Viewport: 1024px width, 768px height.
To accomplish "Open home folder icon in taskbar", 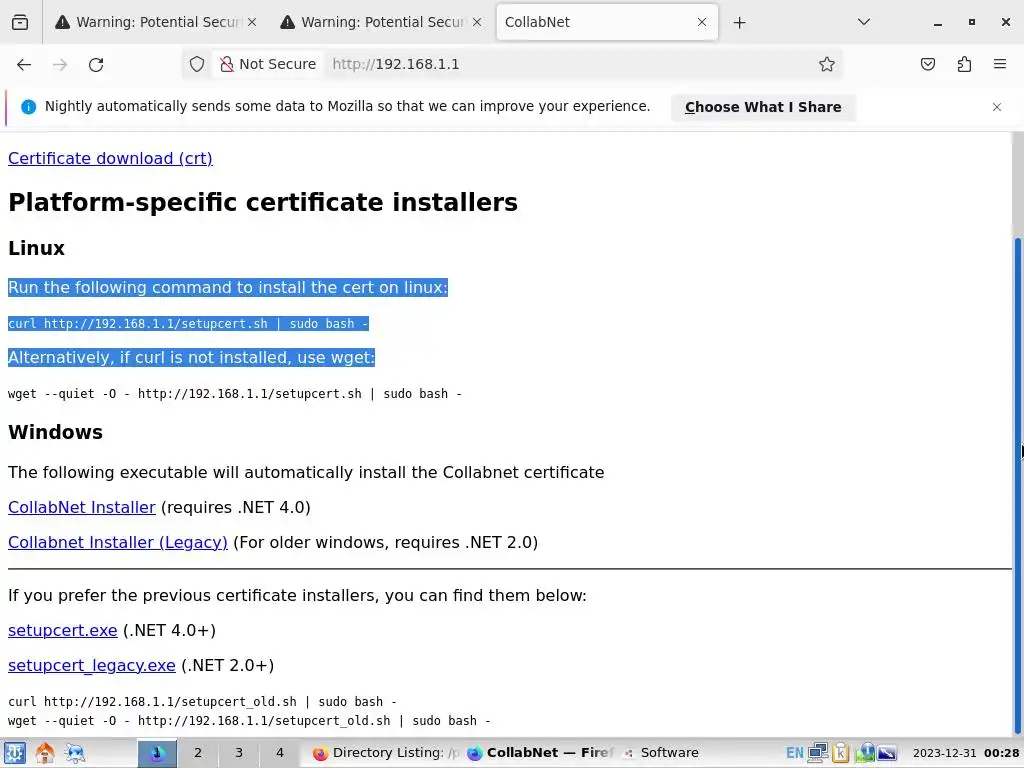I will (x=45, y=753).
